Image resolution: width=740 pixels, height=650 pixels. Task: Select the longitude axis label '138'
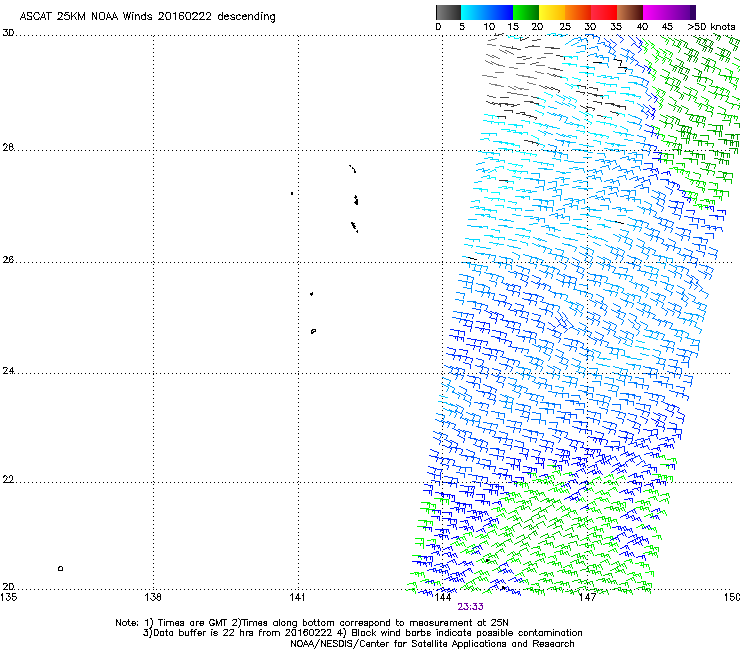click(x=153, y=597)
